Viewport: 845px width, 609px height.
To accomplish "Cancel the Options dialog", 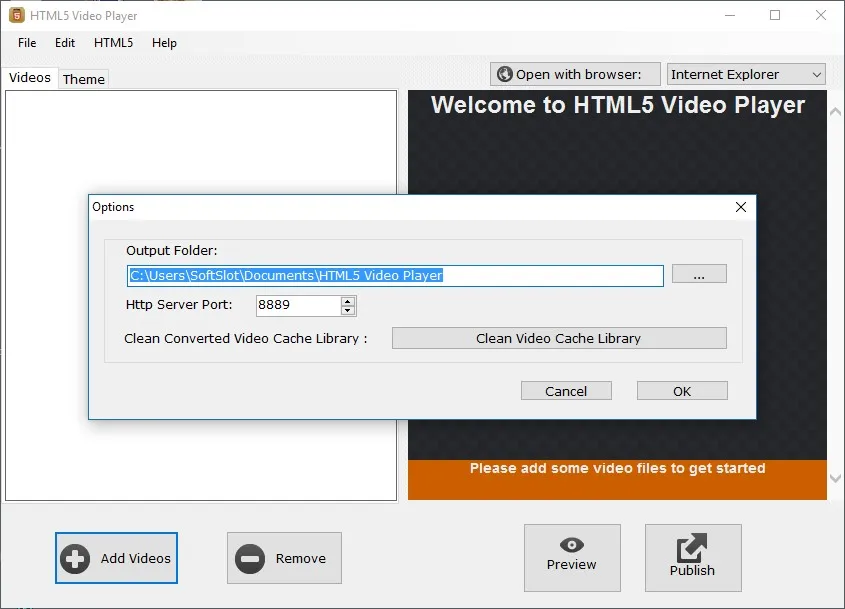I will coord(566,391).
